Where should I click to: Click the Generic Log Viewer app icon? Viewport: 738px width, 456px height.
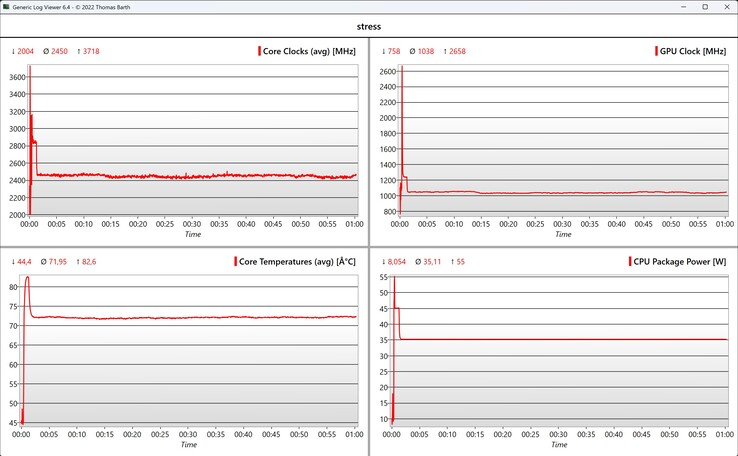(8, 7)
